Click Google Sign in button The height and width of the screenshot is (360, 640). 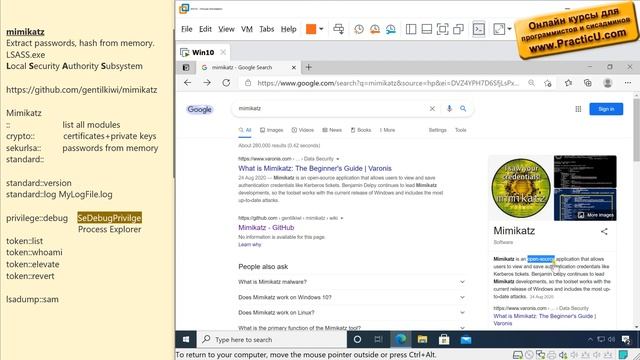[606, 109]
